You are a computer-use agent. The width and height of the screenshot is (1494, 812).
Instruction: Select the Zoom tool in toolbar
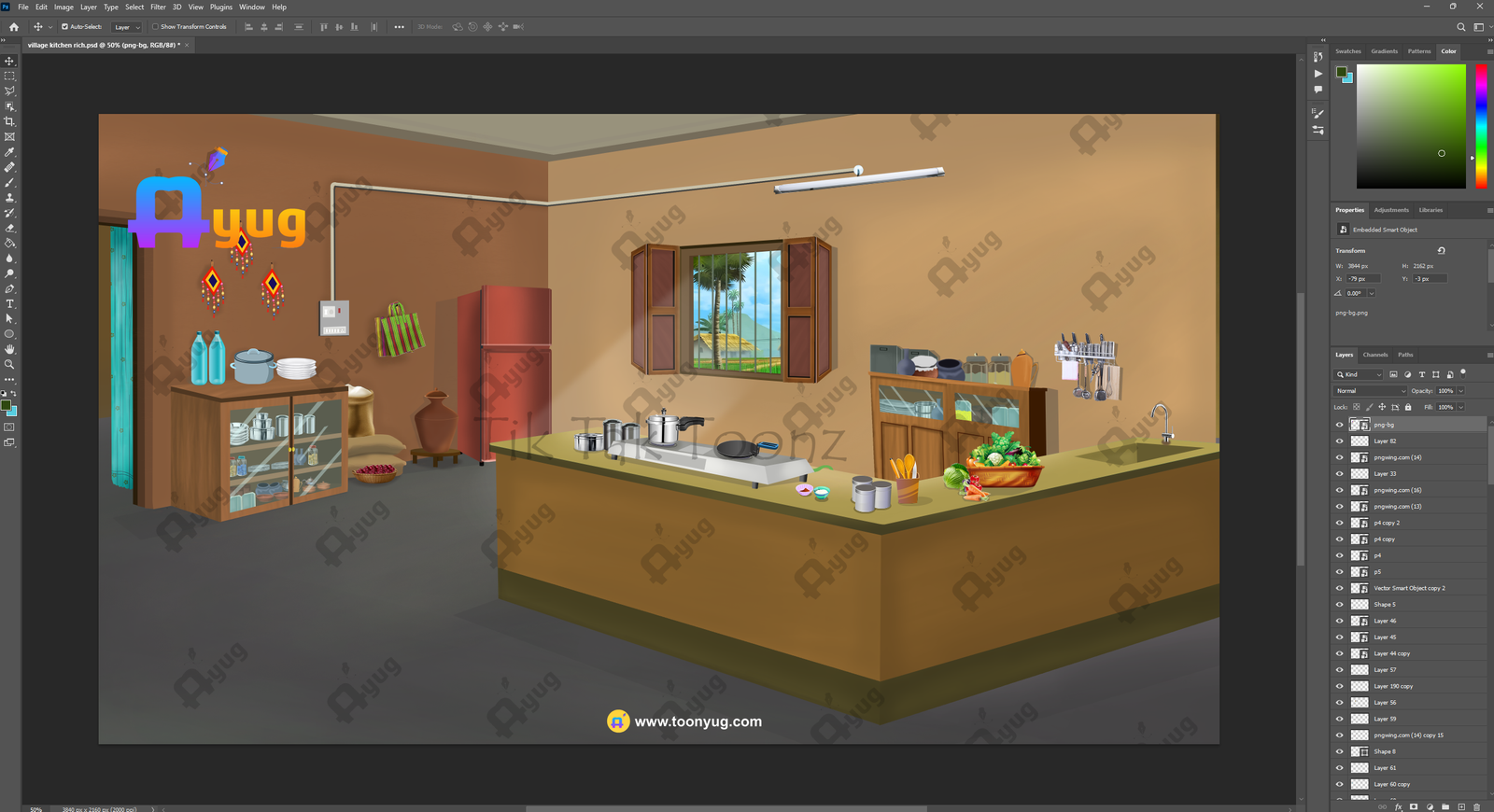click(x=9, y=364)
